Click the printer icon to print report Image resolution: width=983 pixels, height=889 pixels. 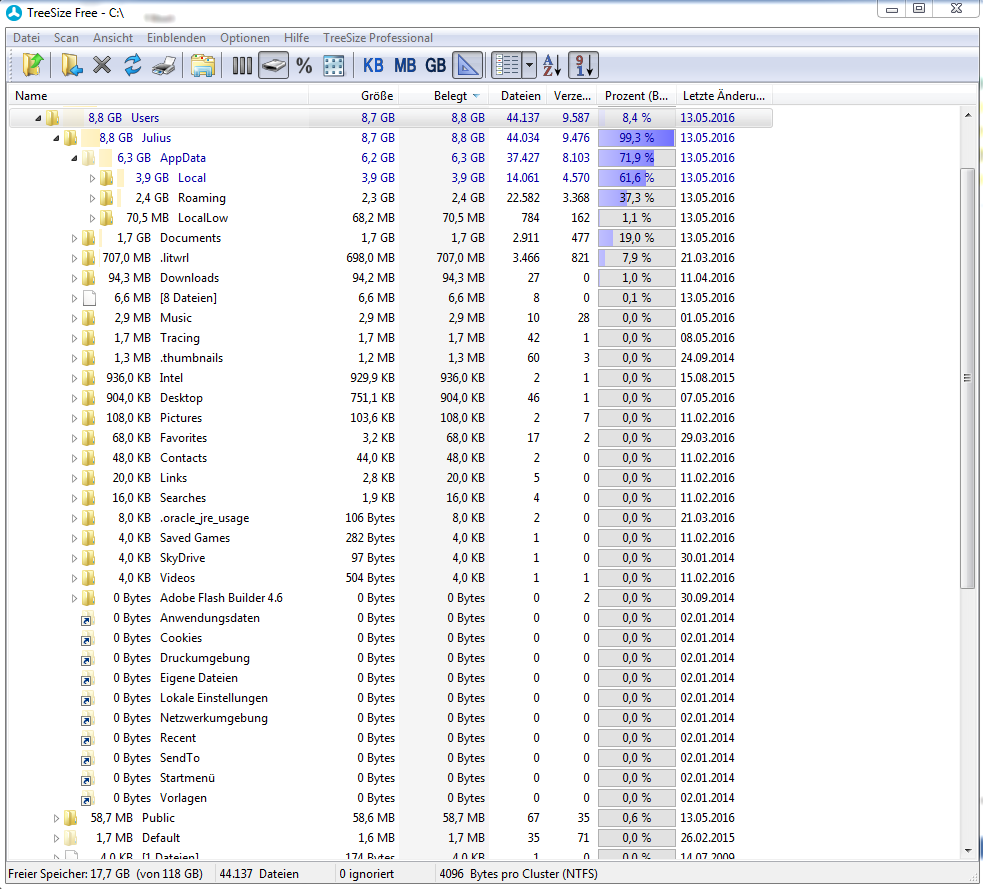(164, 65)
